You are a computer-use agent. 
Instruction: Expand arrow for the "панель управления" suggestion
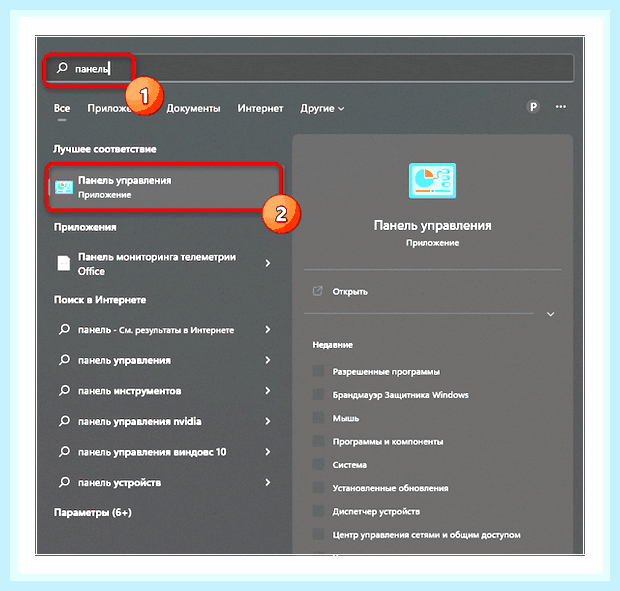click(268, 360)
